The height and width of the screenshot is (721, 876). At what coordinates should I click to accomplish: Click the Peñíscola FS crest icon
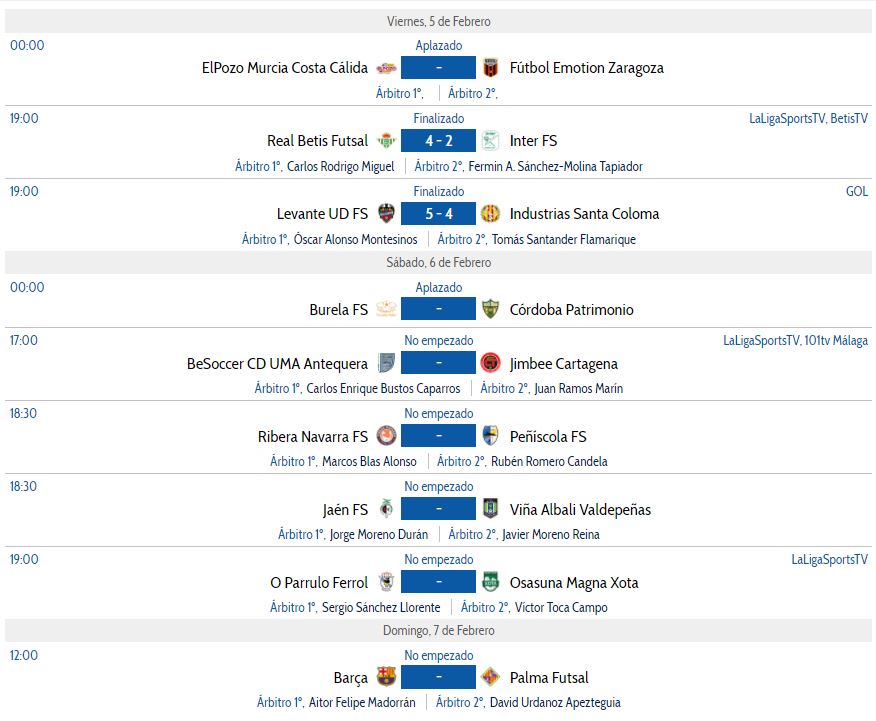pos(490,437)
